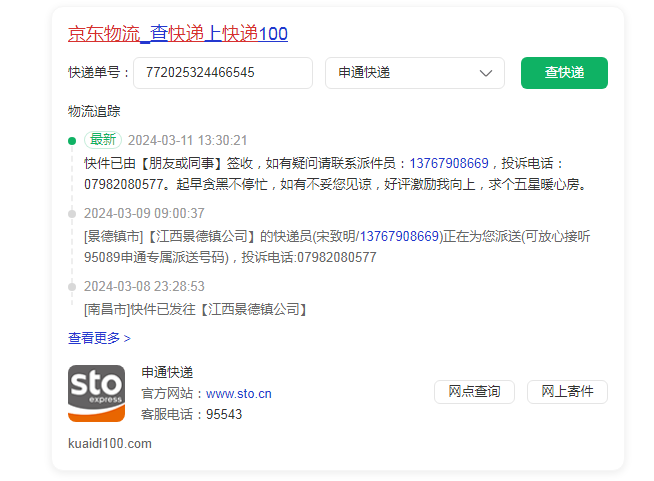Click the 申通快递 company name near the logo
The width and height of the screenshot is (654, 481).
coord(167,372)
